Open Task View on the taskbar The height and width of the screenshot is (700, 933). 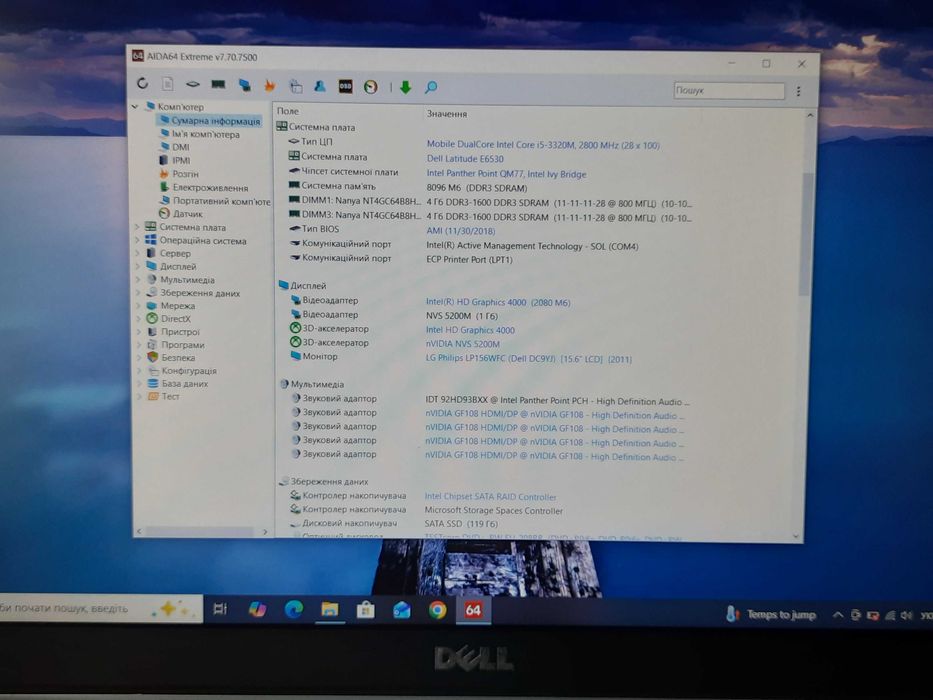click(x=220, y=608)
